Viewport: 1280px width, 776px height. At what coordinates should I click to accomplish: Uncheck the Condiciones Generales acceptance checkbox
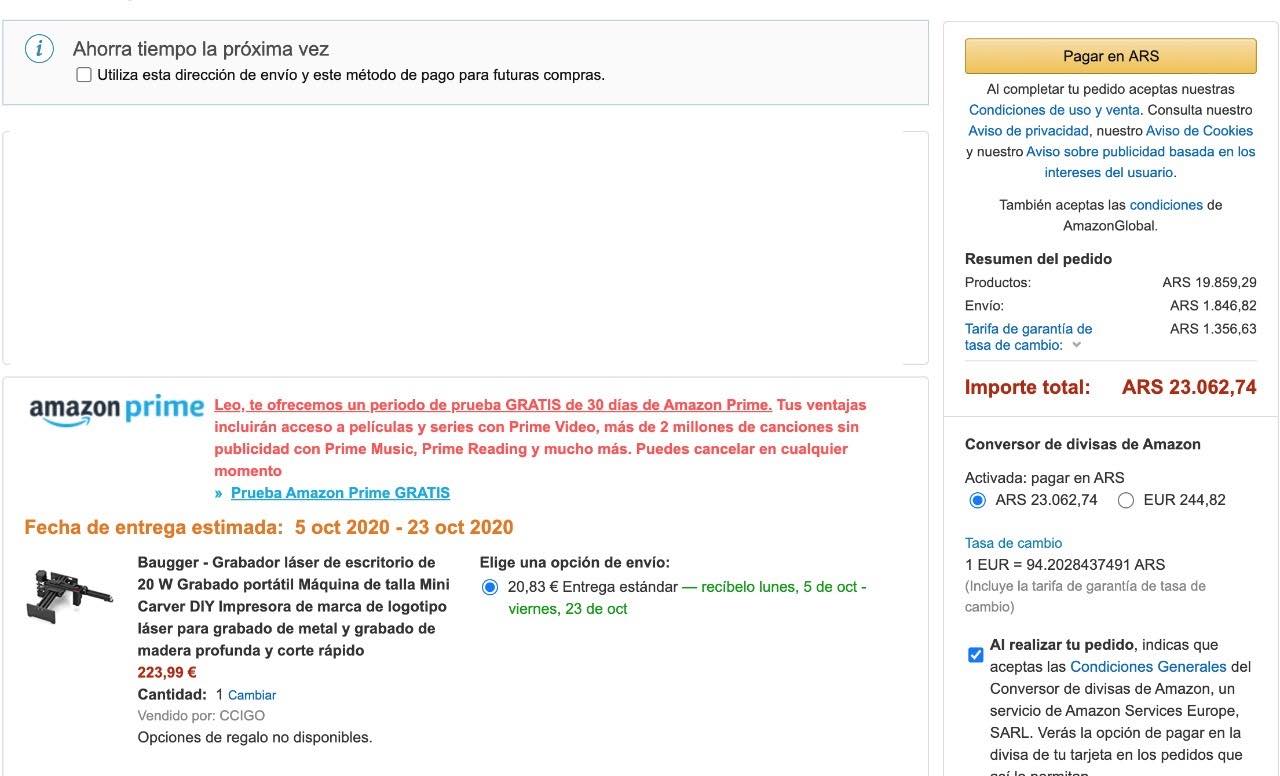click(976, 655)
